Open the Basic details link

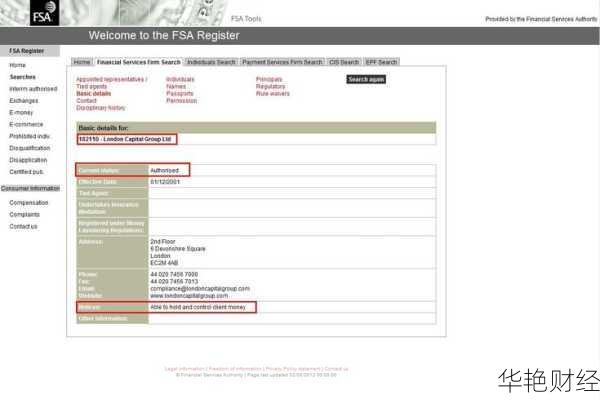pos(93,94)
